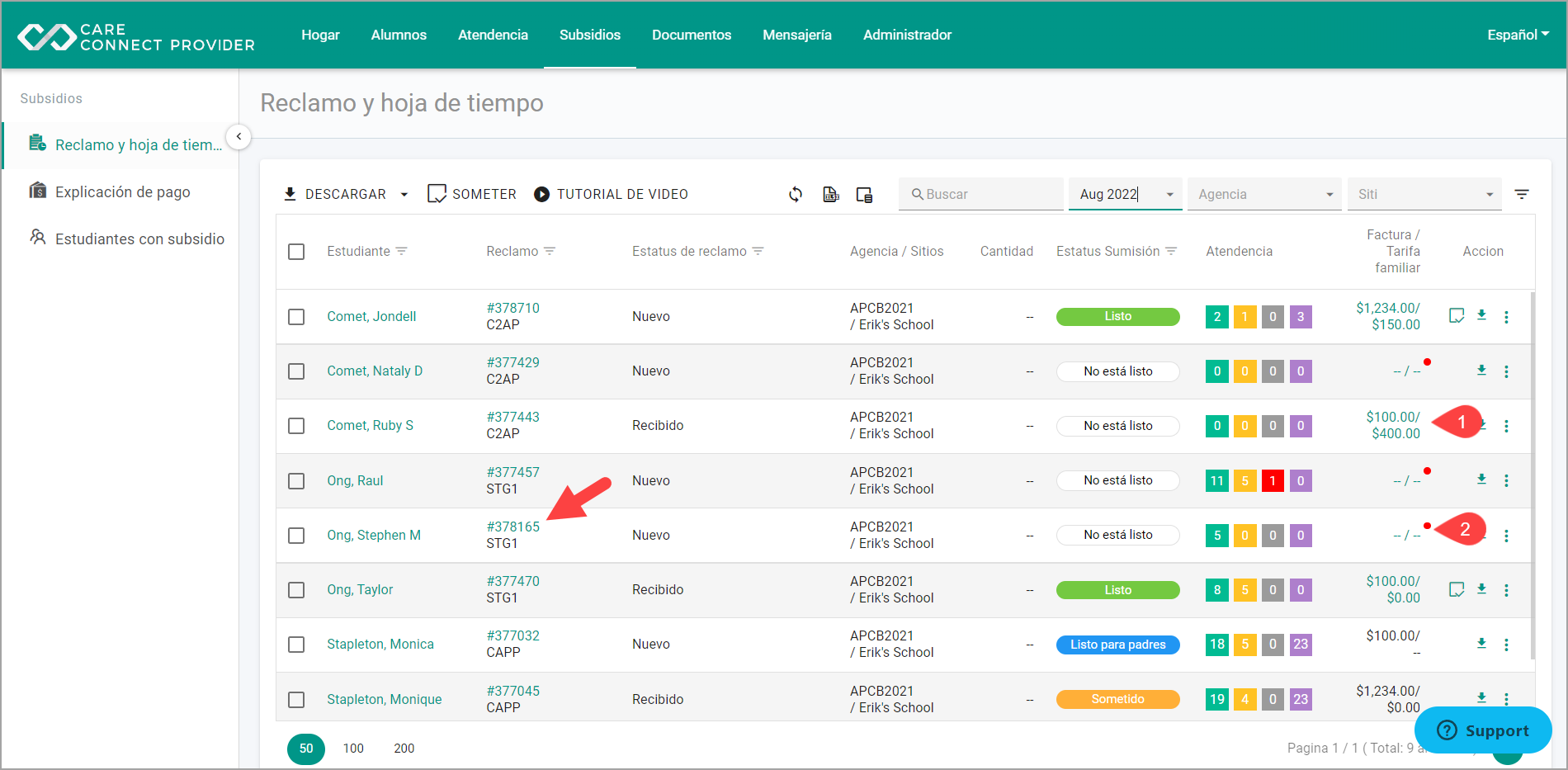Viewport: 1568px width, 770px height.
Task: Open the Agencia dropdown
Action: 1264,194
